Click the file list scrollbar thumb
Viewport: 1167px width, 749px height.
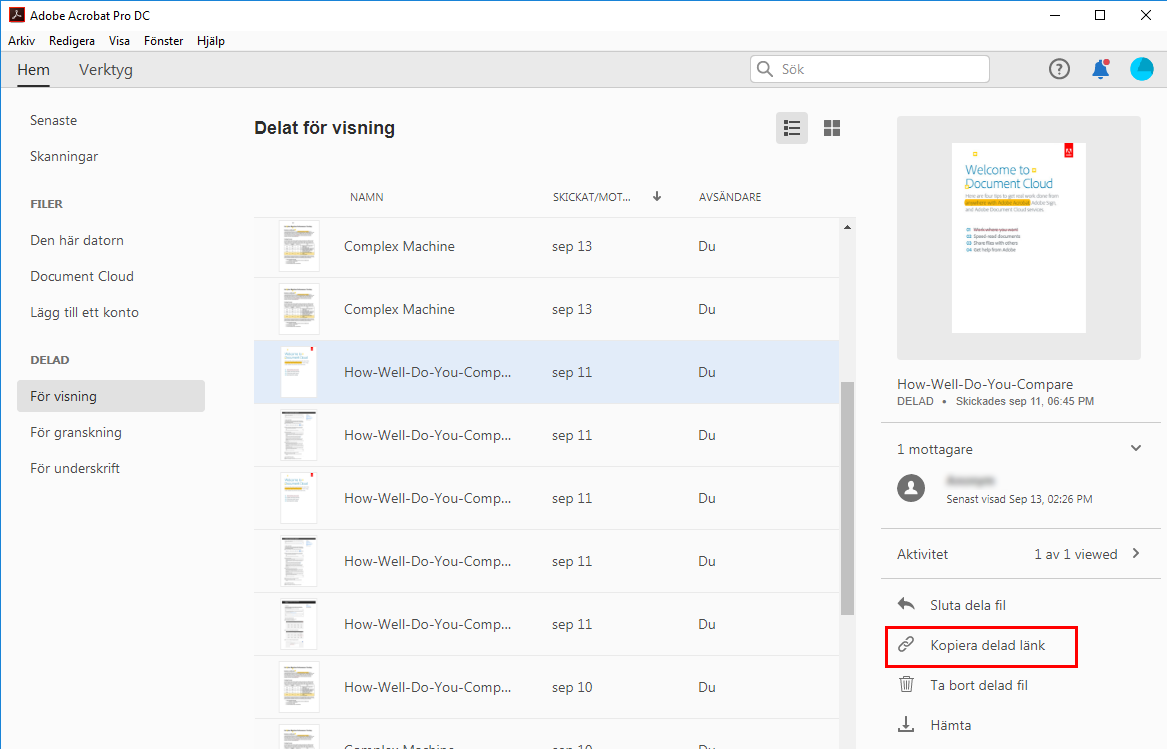[x=847, y=498]
